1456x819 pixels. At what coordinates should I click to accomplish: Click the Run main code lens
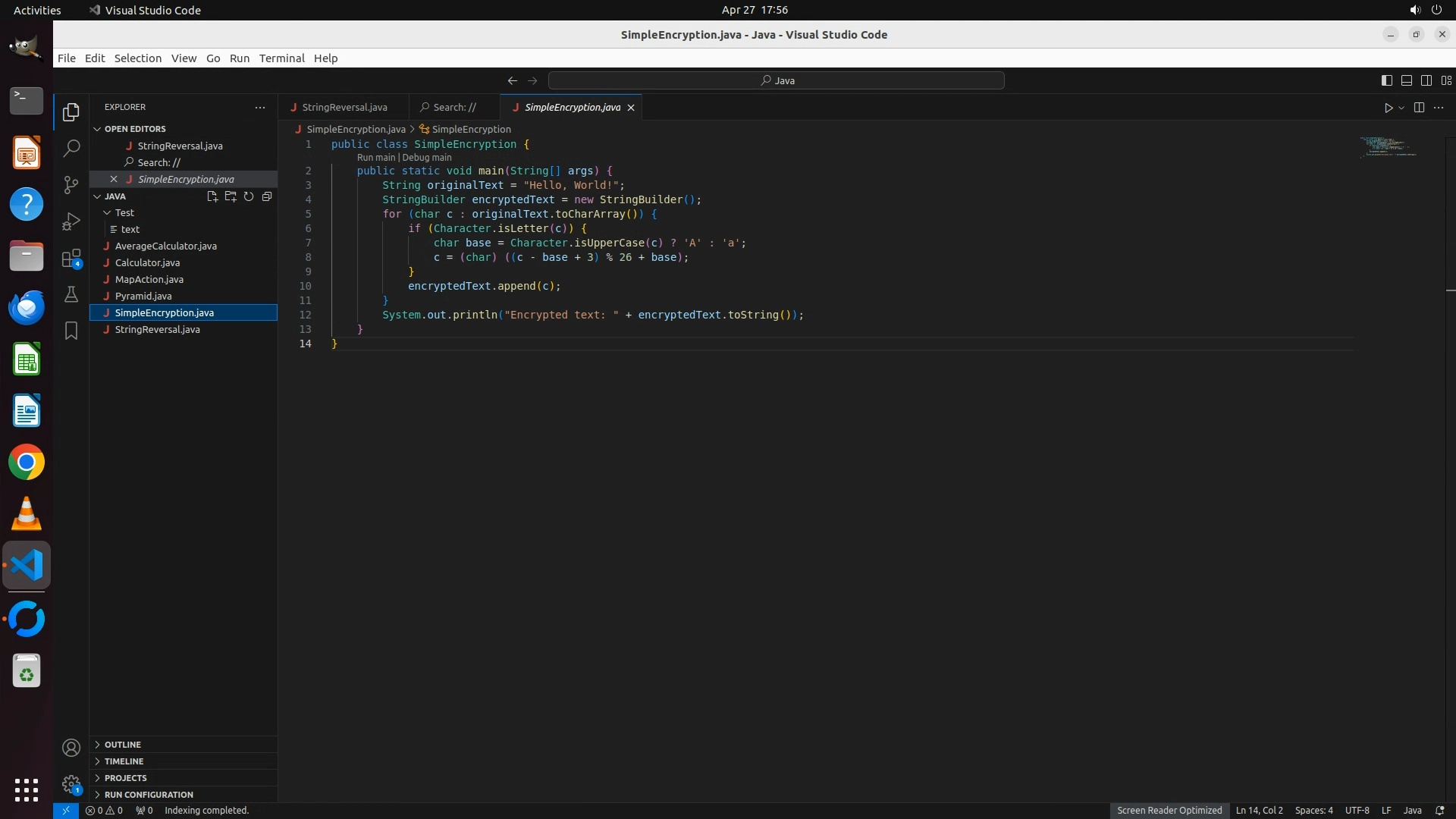[x=375, y=158]
